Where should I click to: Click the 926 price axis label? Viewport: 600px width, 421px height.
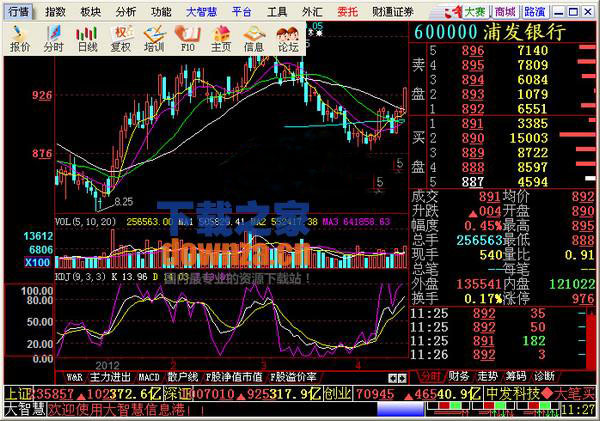(42, 95)
